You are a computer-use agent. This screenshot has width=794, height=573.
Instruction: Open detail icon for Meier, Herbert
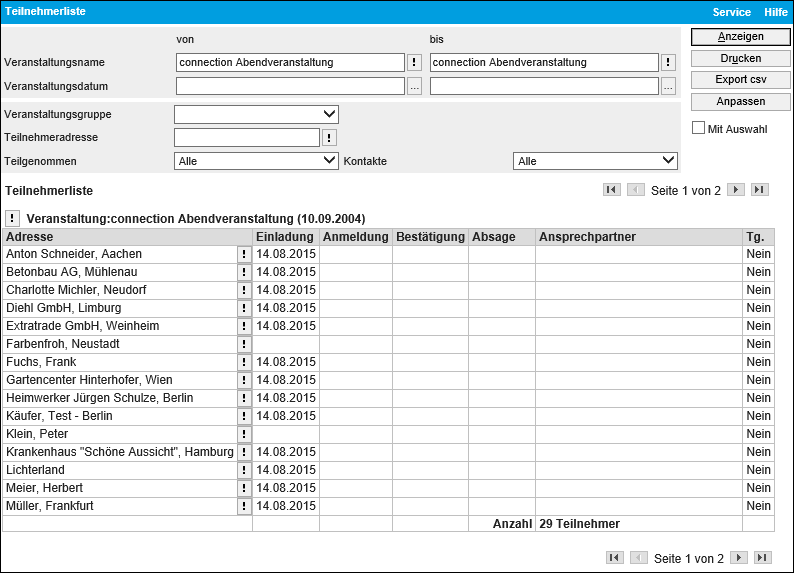pos(244,488)
